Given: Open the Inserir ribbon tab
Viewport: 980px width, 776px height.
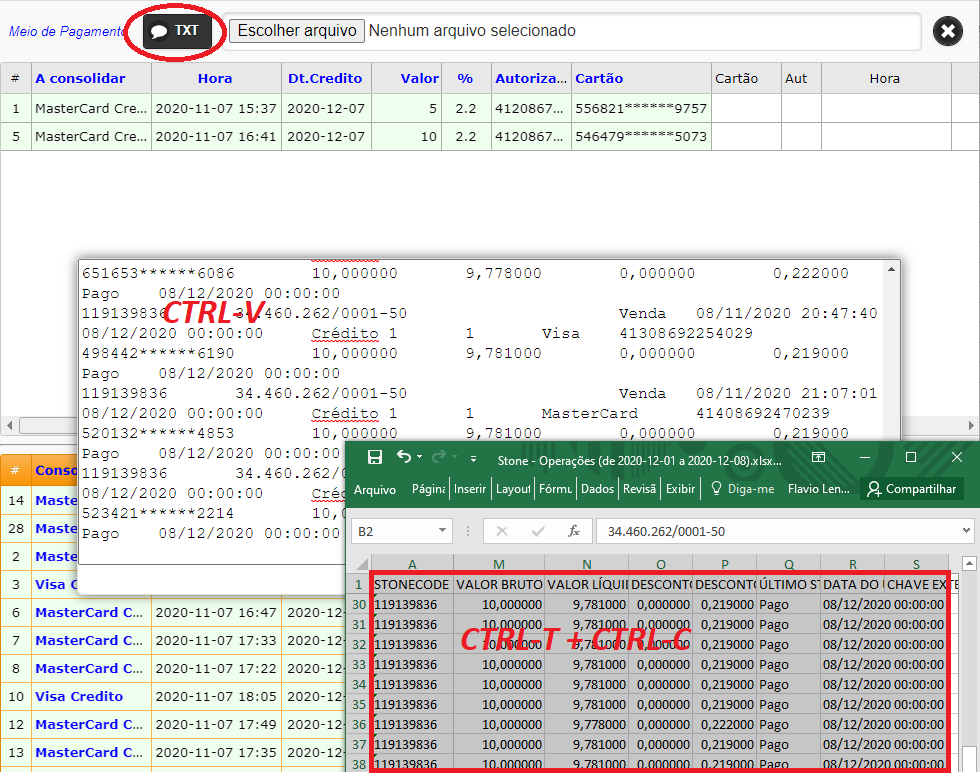Looking at the screenshot, I should 470,489.
